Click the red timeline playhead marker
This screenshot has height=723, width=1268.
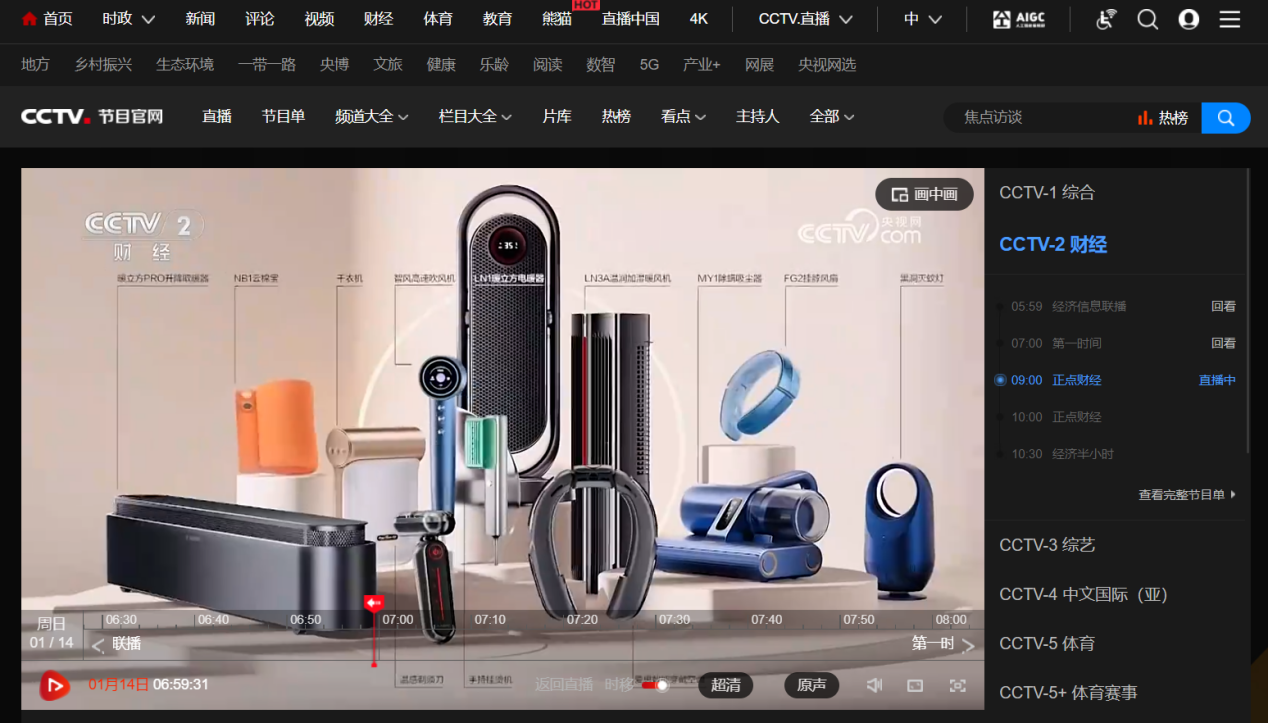coord(374,603)
